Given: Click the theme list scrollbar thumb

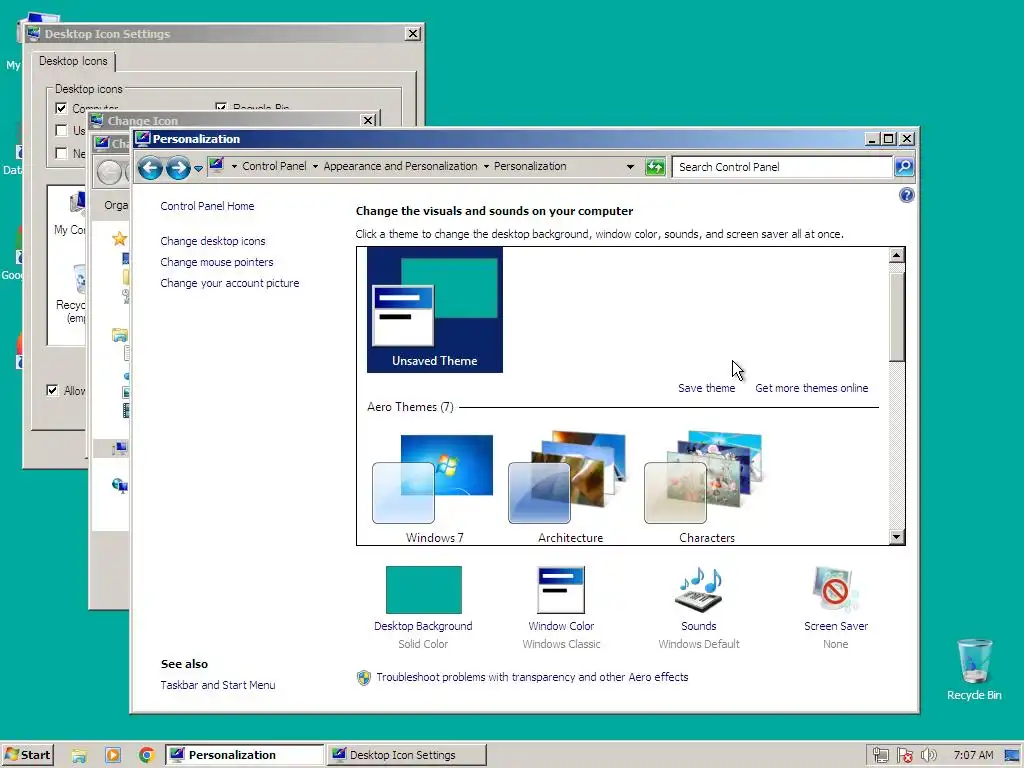Looking at the screenshot, I should pos(897,317).
